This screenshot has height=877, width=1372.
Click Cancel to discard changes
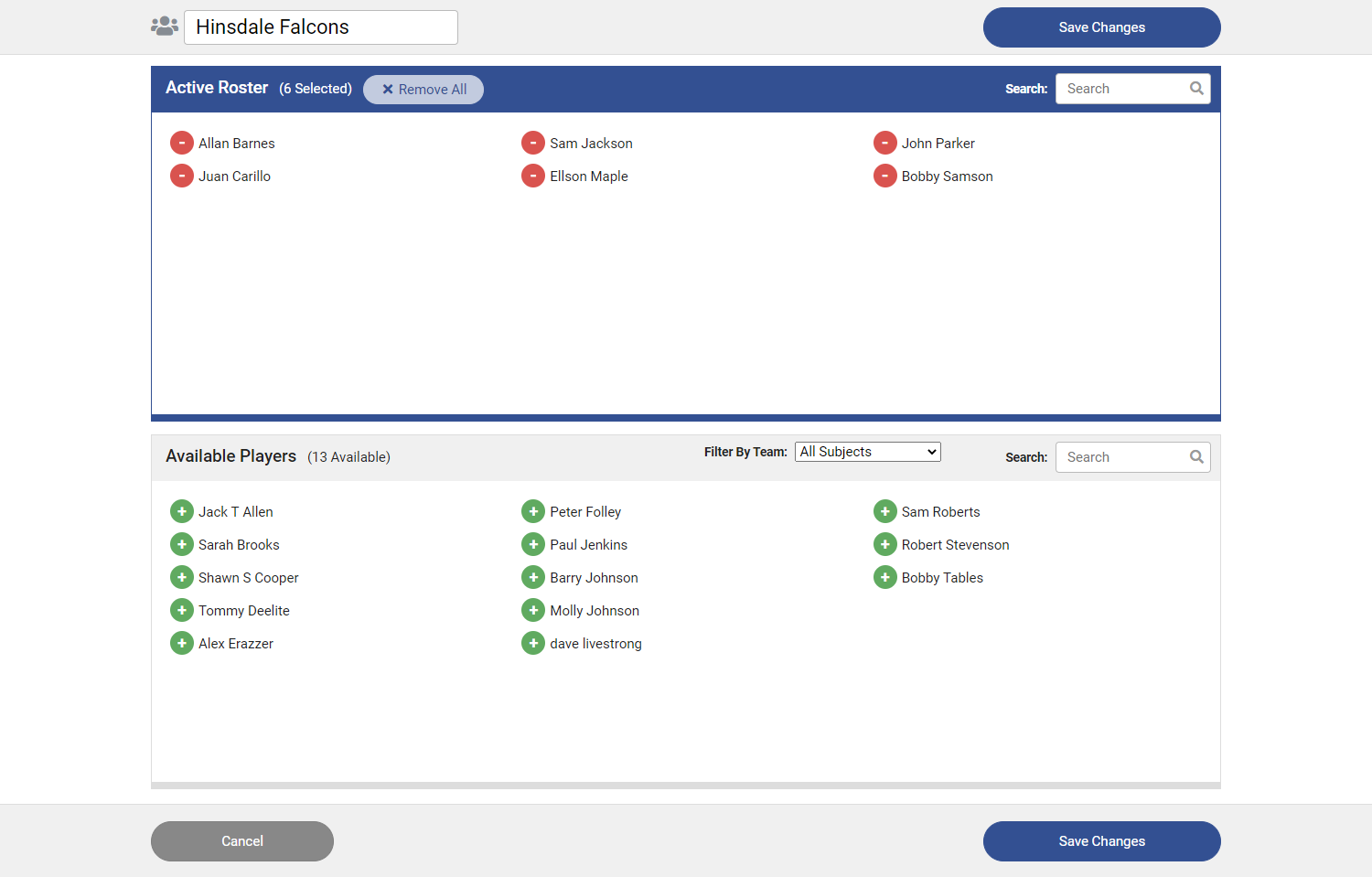(x=241, y=840)
